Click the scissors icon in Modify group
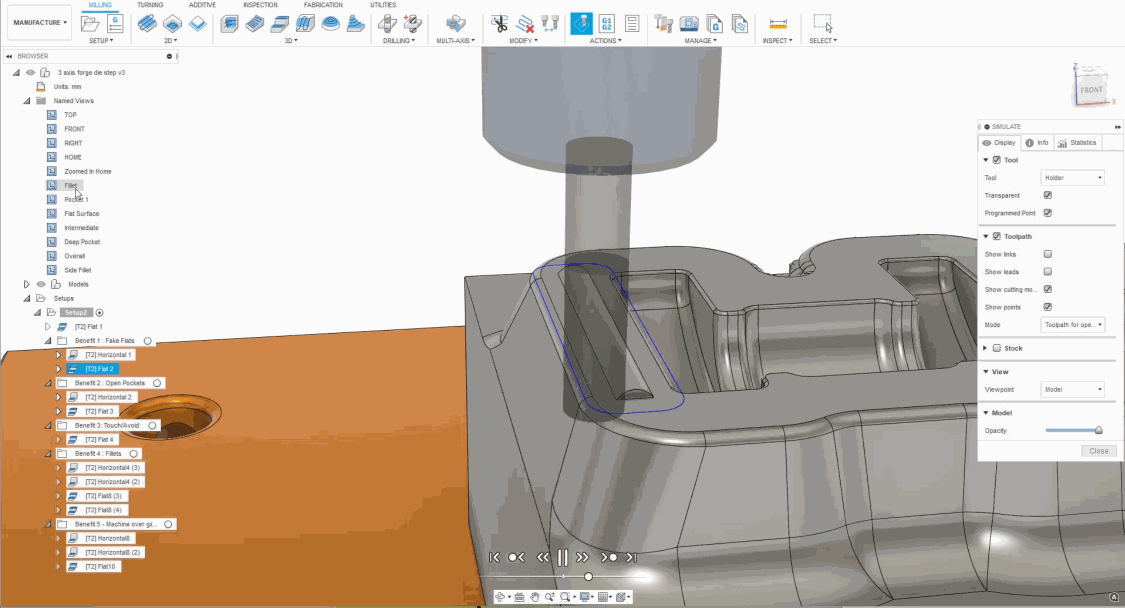The height and width of the screenshot is (608, 1125). tap(499, 23)
